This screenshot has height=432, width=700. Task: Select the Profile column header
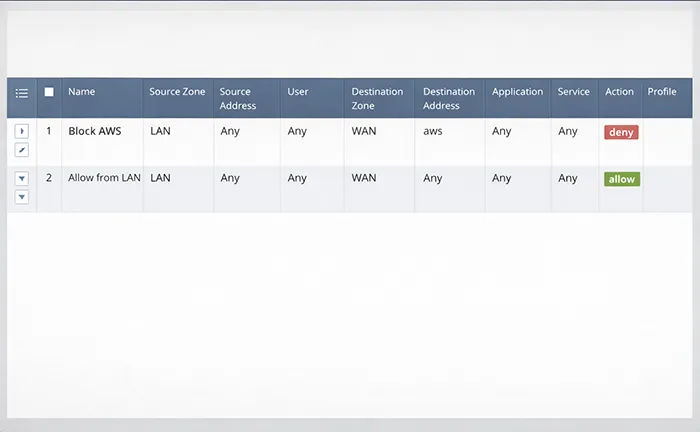(662, 92)
